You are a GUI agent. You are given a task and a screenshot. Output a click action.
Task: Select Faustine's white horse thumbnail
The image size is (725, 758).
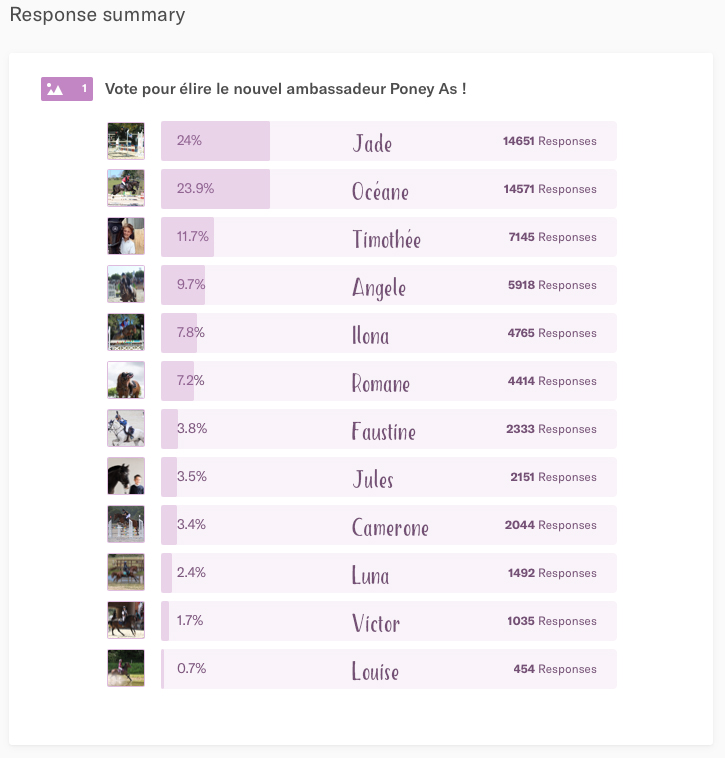point(126,428)
